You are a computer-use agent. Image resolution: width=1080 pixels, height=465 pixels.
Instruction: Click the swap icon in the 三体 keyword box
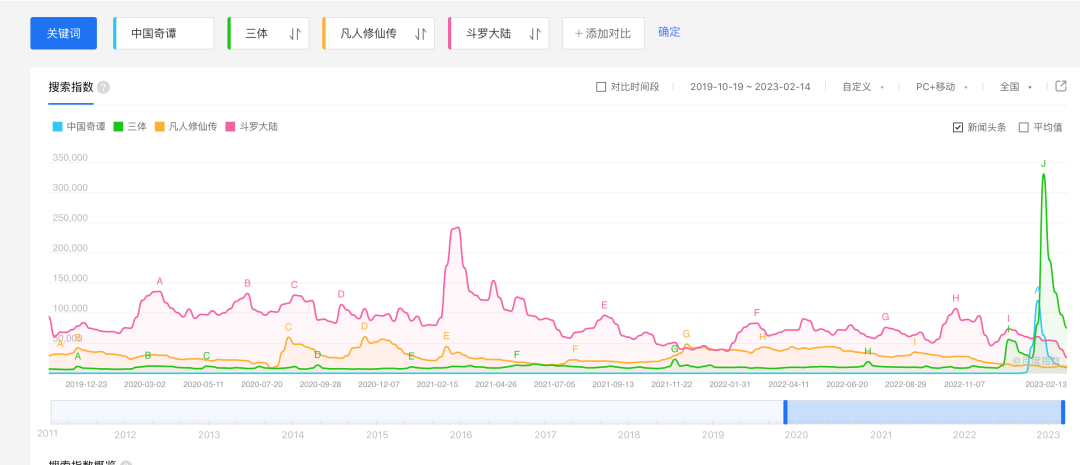point(295,34)
